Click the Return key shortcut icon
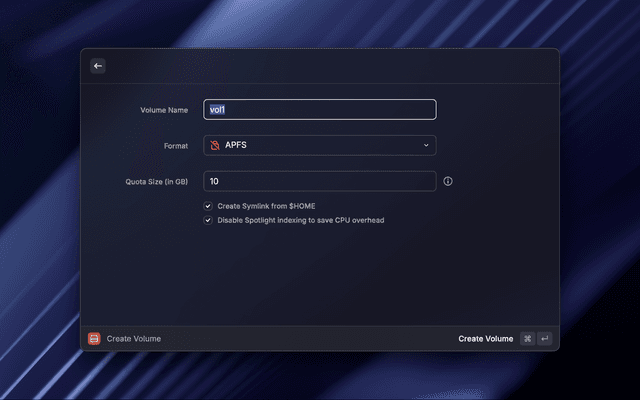The image size is (640, 400). 544,339
